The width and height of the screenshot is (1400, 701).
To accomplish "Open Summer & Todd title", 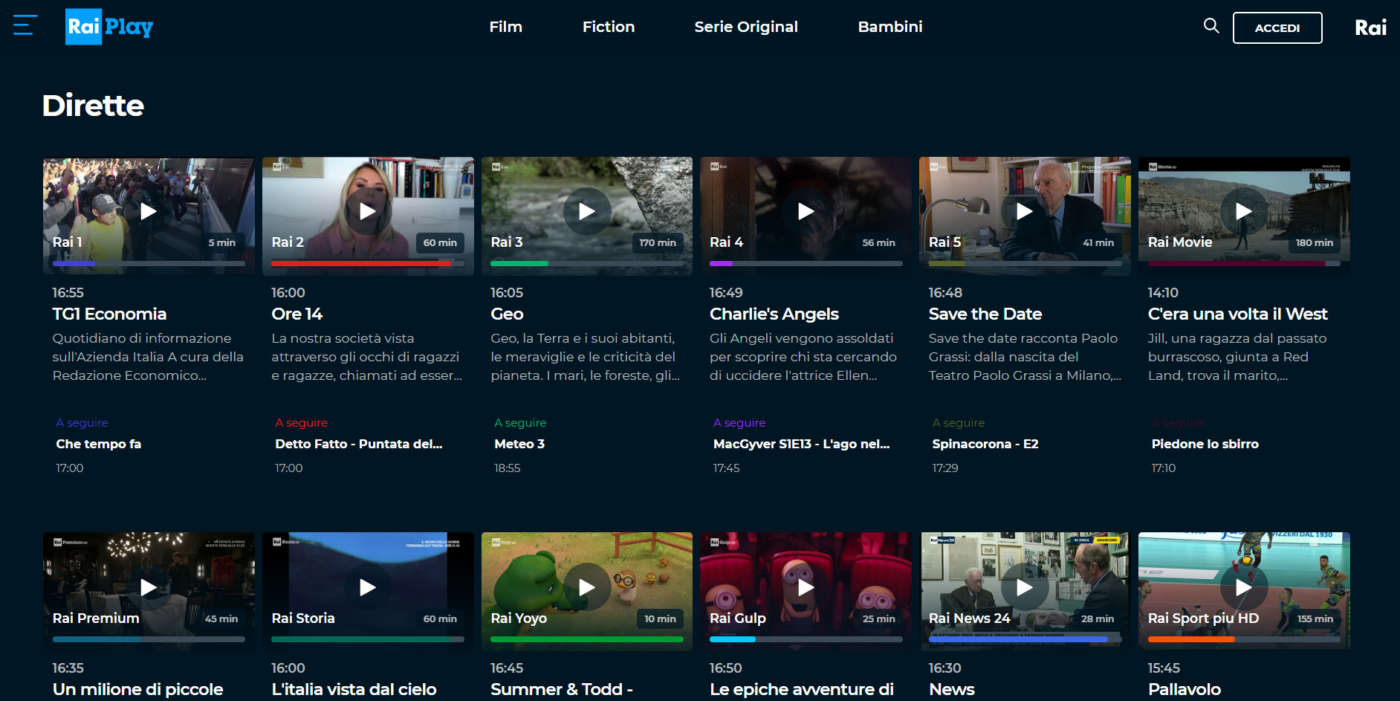I will tap(561, 689).
